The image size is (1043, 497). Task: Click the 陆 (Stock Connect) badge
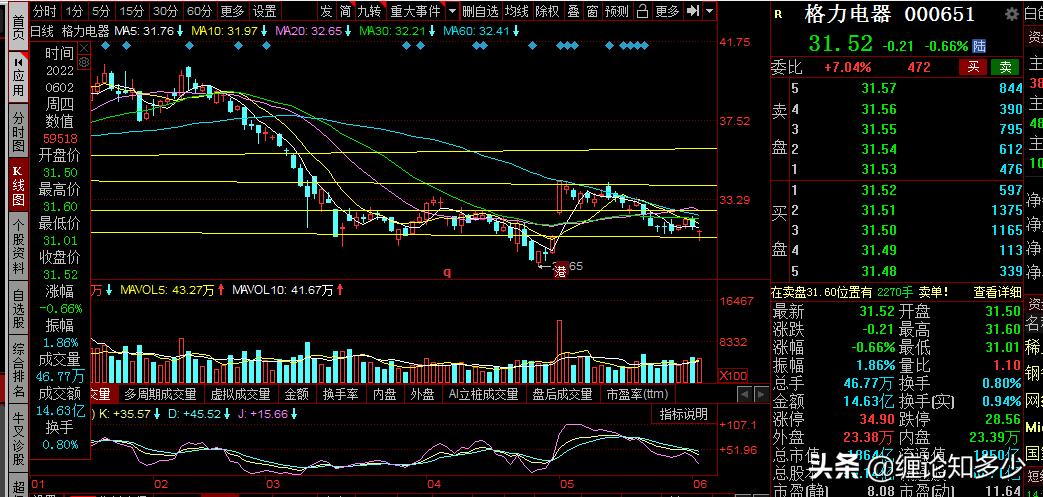pos(979,46)
